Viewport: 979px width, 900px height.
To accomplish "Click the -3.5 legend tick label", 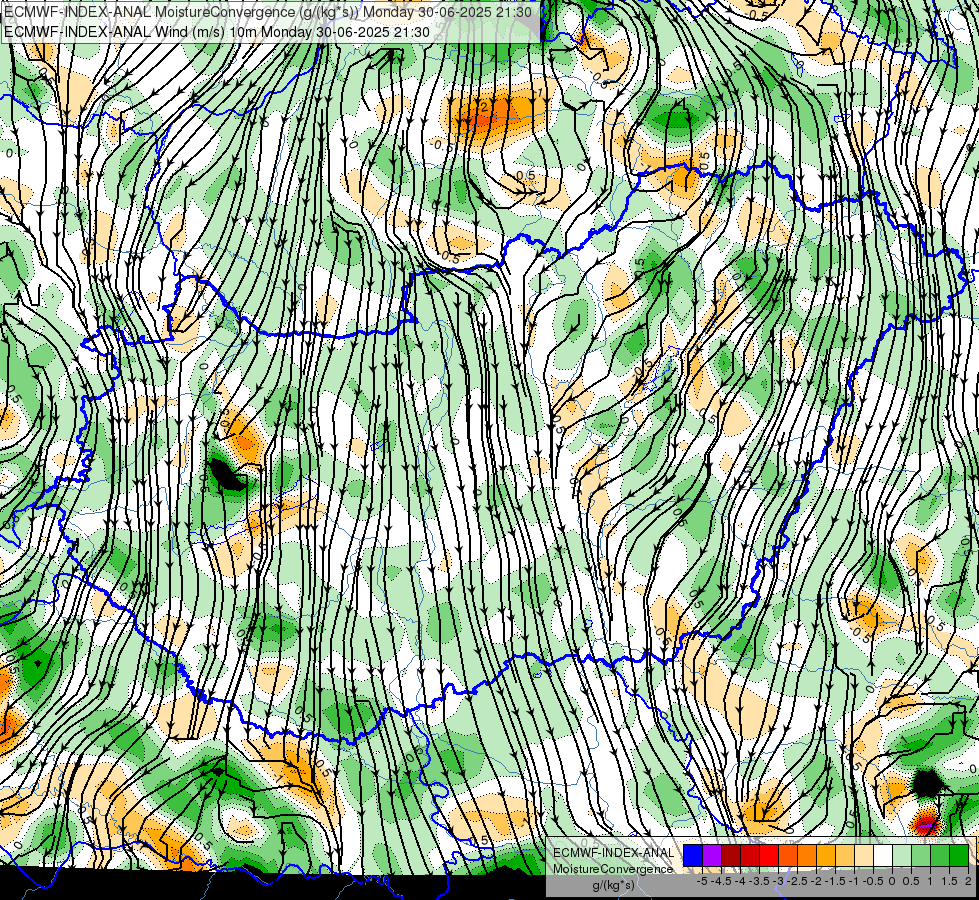I will pyautogui.click(x=759, y=881).
